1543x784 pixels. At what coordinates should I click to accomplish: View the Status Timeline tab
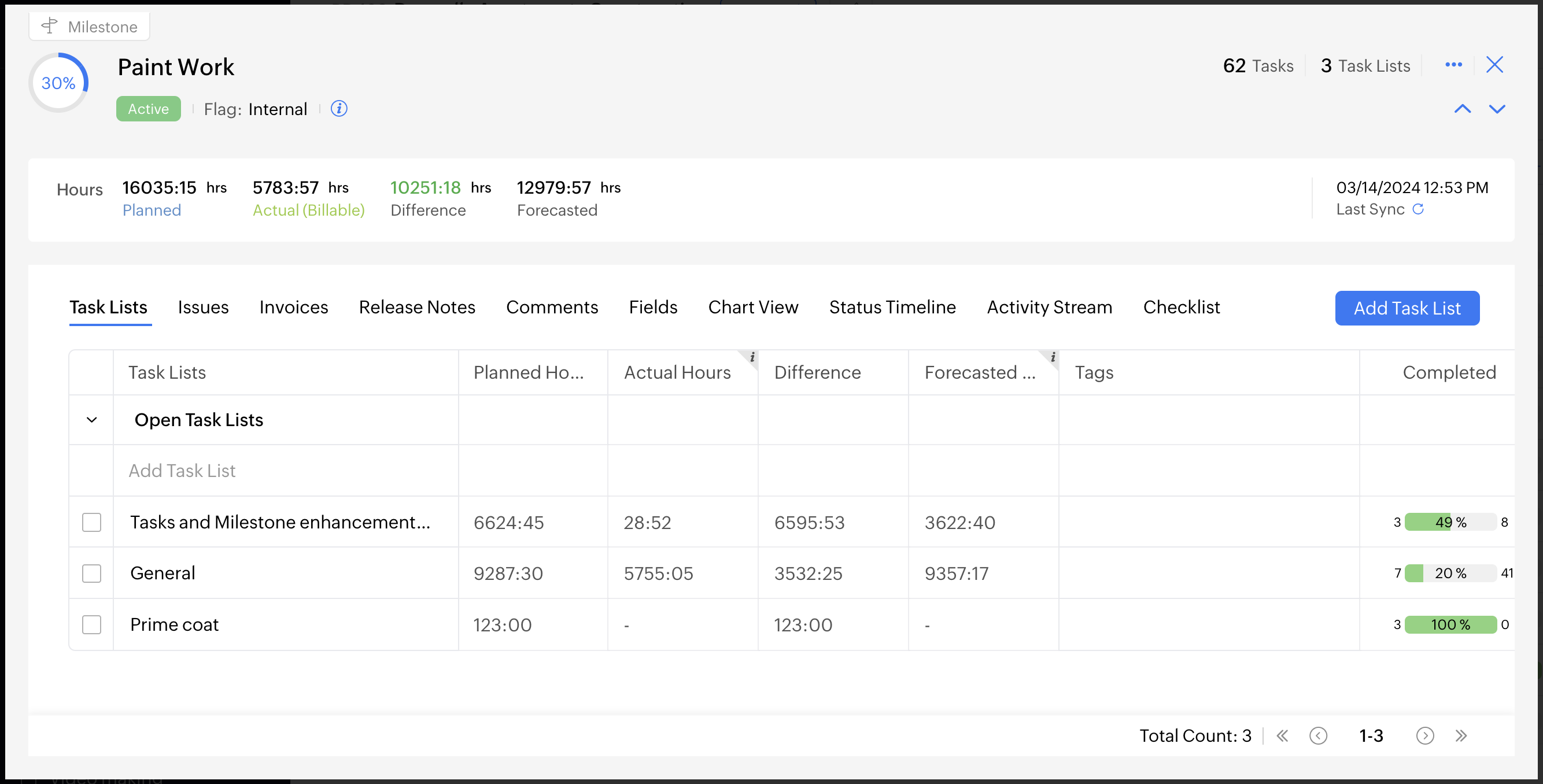[892, 307]
